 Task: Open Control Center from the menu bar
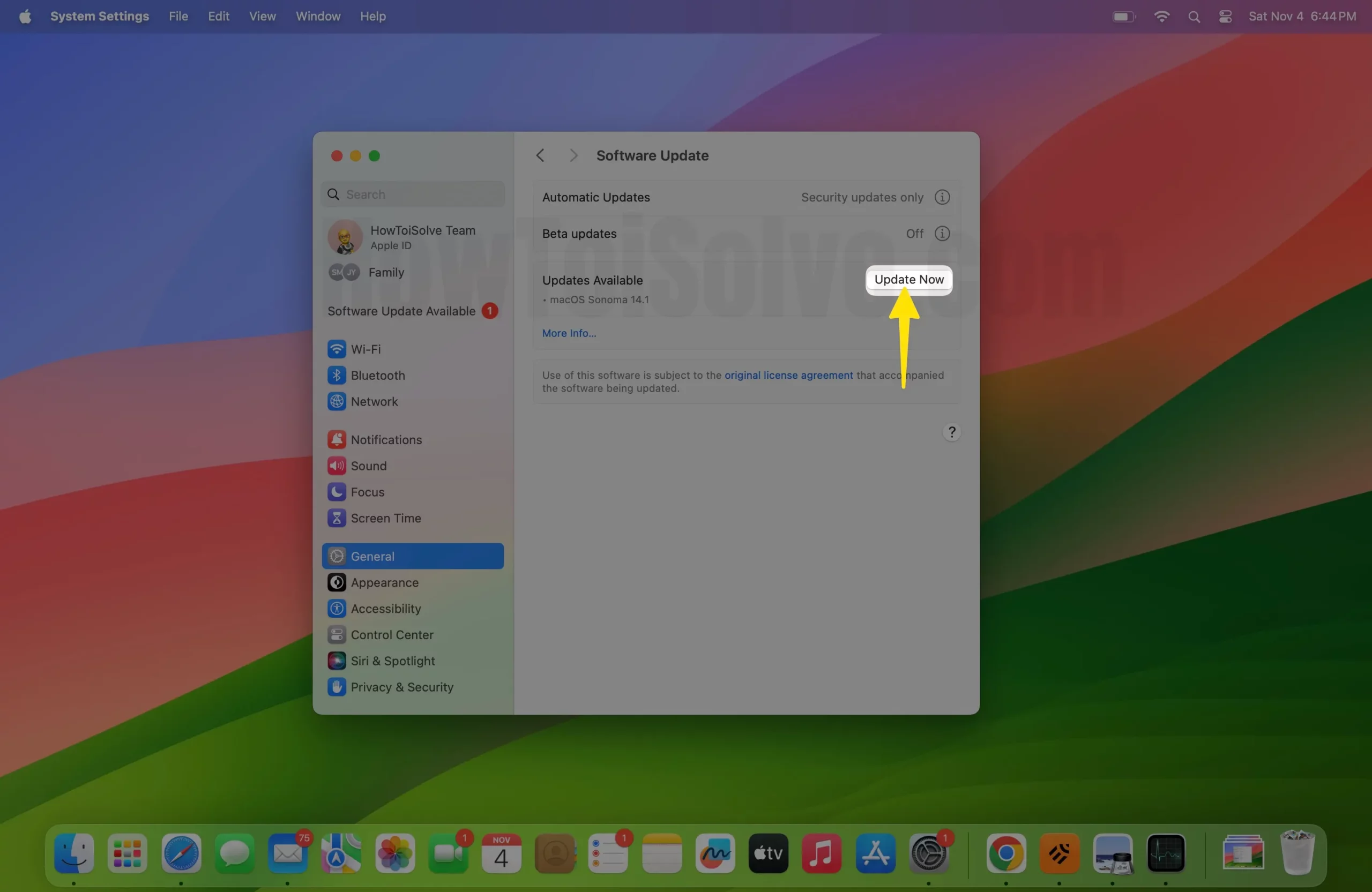pos(1225,17)
